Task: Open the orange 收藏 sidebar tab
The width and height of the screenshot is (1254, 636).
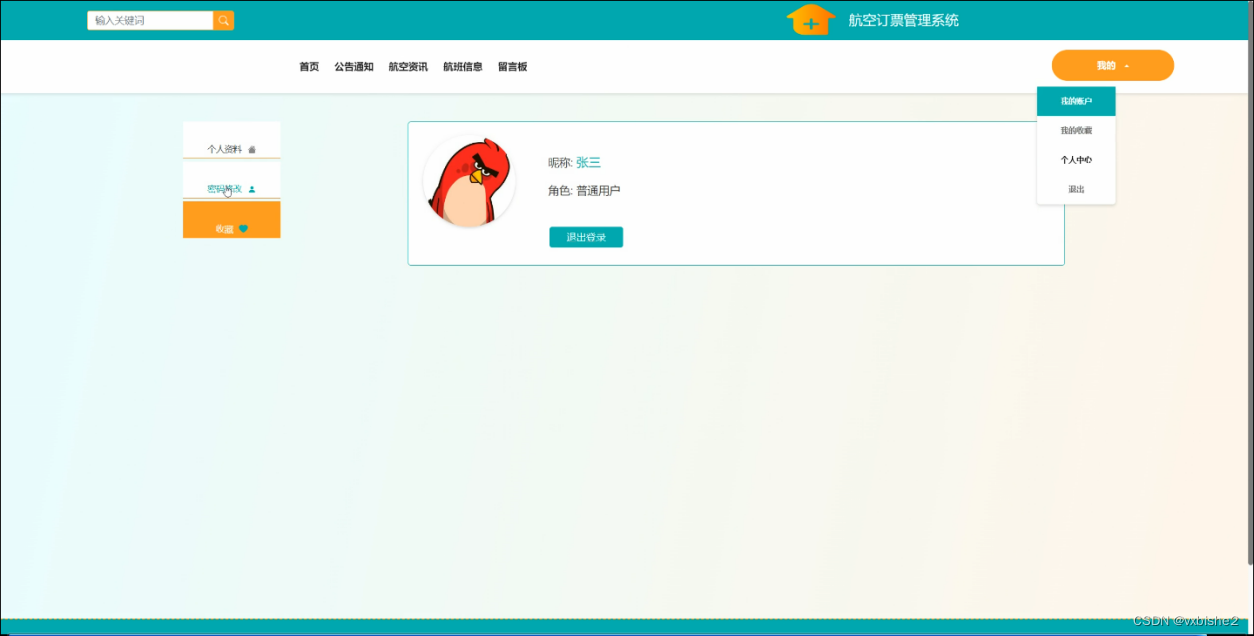Action: (x=232, y=220)
